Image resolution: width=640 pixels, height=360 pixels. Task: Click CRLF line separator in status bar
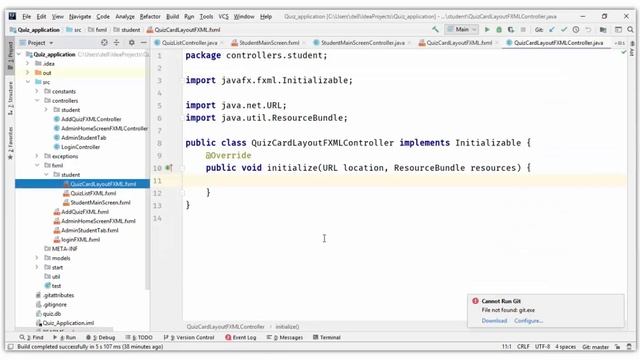click(523, 347)
